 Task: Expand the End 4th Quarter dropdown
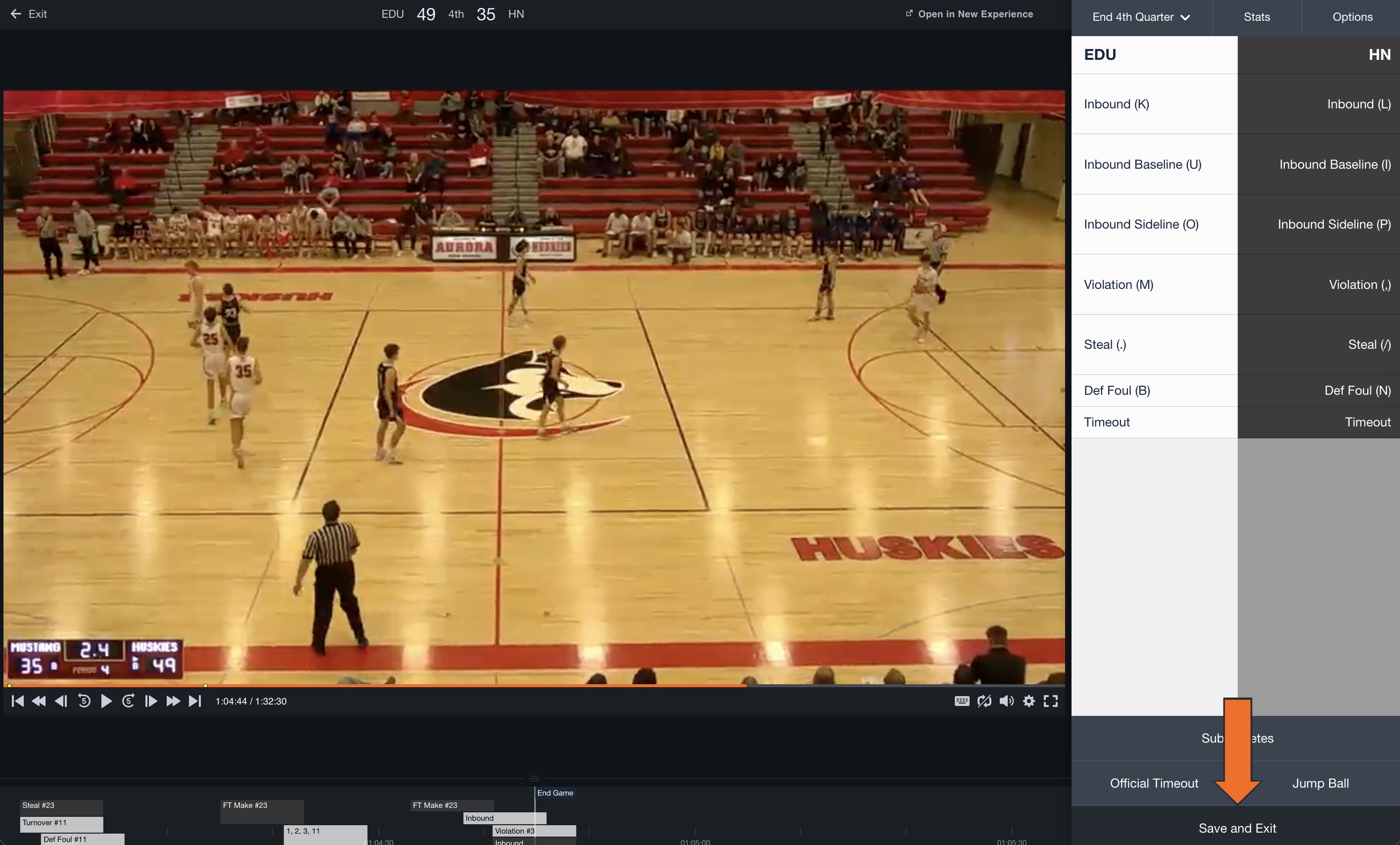pos(1141,17)
